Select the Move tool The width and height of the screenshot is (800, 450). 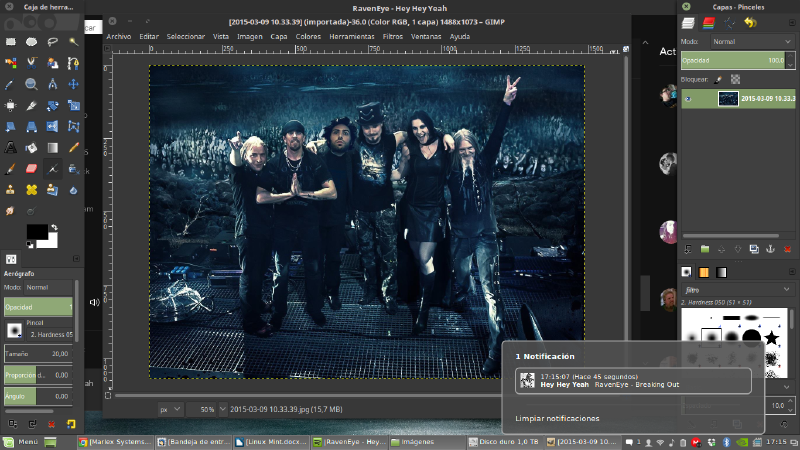pos(73,84)
